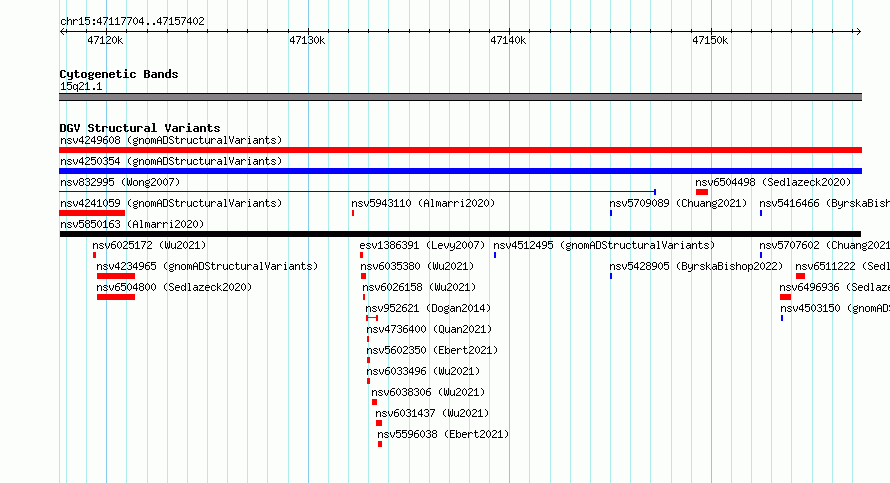This screenshot has height=483, width=890.
Task: Click the red marker under nsv5596038
Action: coord(380,444)
